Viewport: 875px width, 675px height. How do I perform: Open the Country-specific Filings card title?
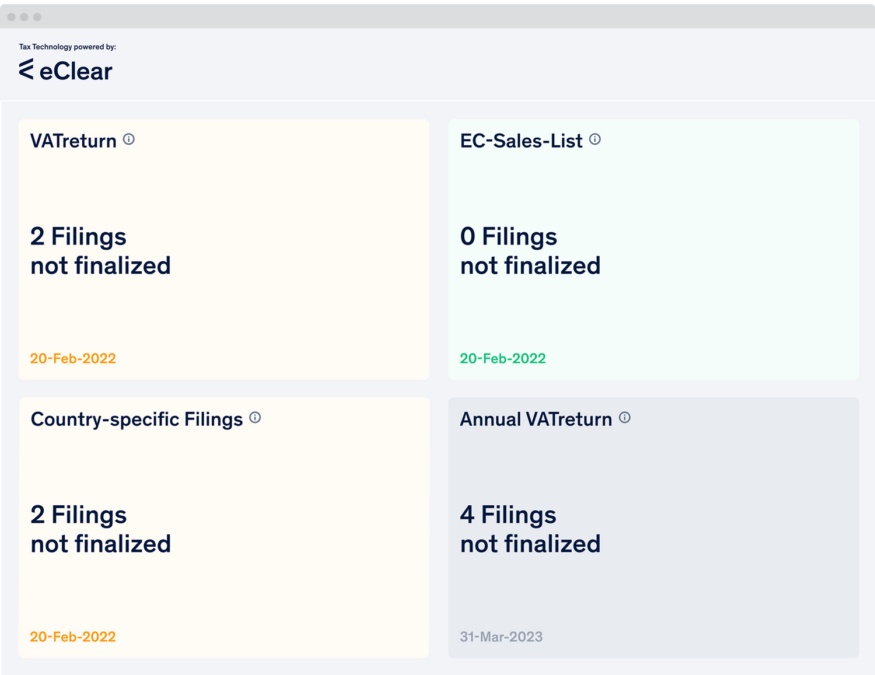(137, 419)
